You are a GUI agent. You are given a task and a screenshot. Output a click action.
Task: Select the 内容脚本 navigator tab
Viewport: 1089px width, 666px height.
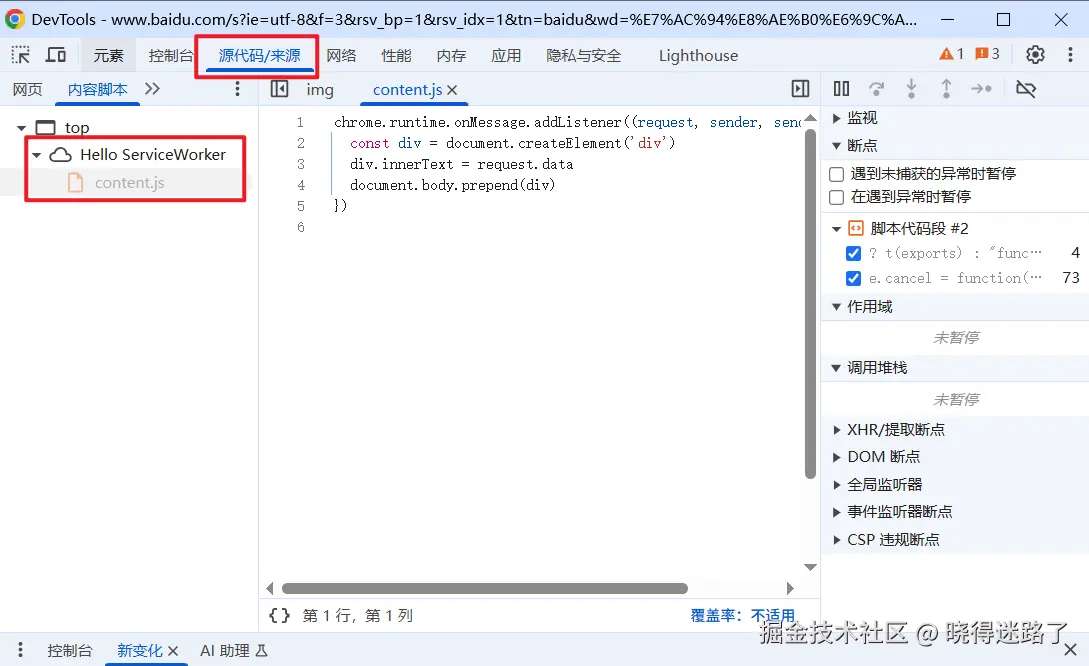pyautogui.click(x=98, y=89)
